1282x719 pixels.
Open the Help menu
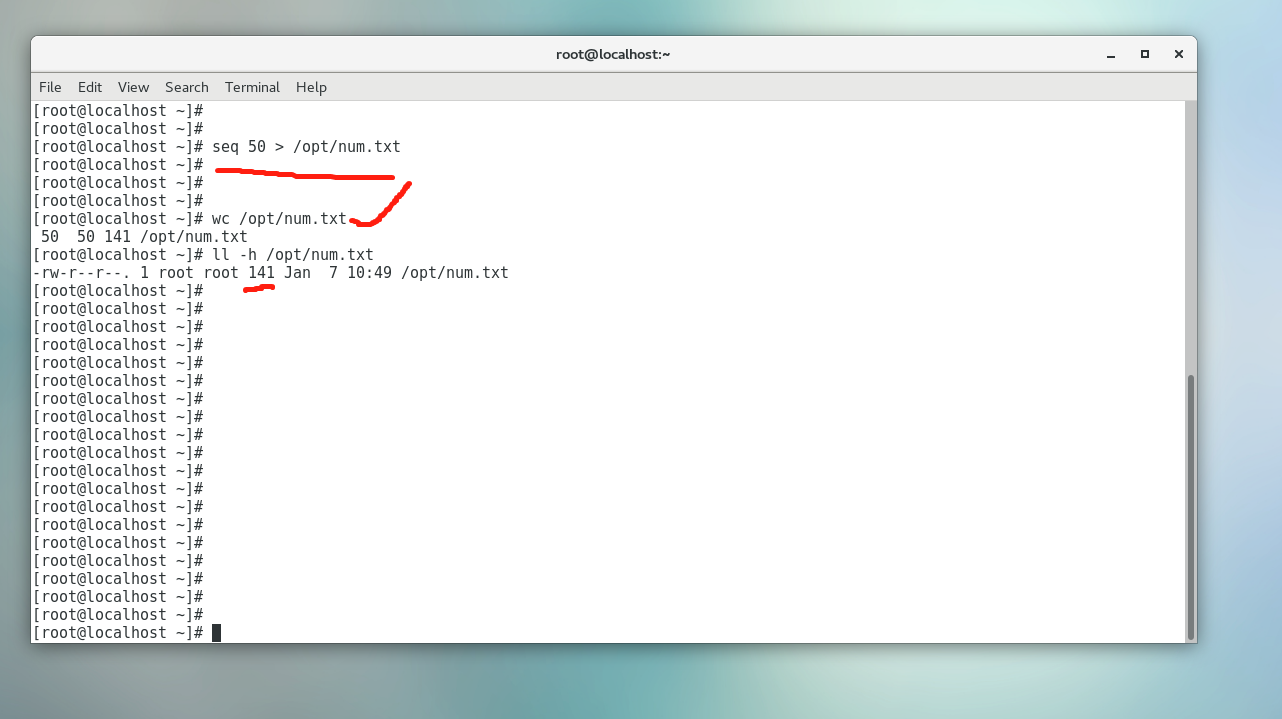click(311, 87)
